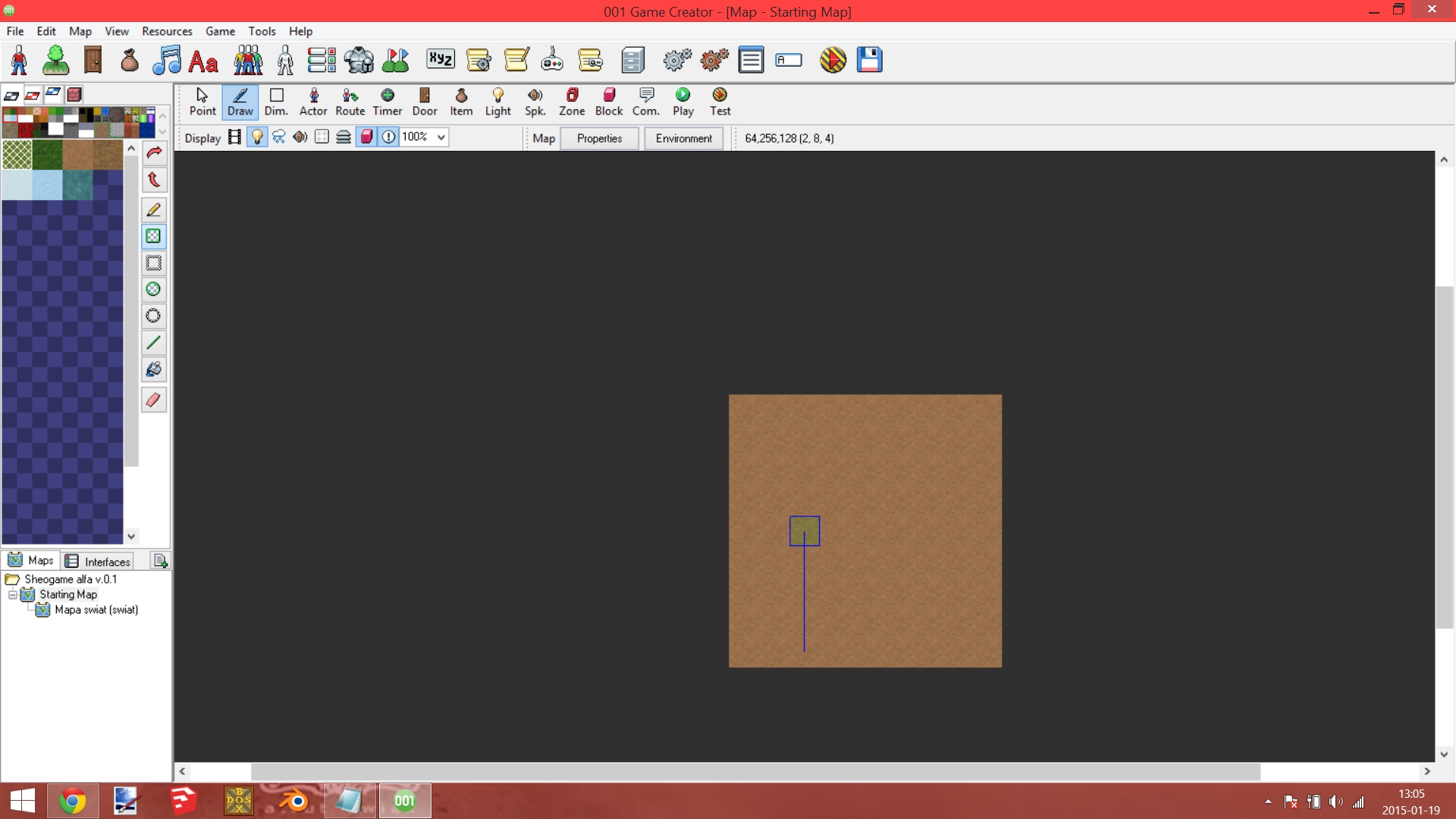The height and width of the screenshot is (819, 1456).
Task: Select the eraser drawing tool
Action: click(153, 400)
